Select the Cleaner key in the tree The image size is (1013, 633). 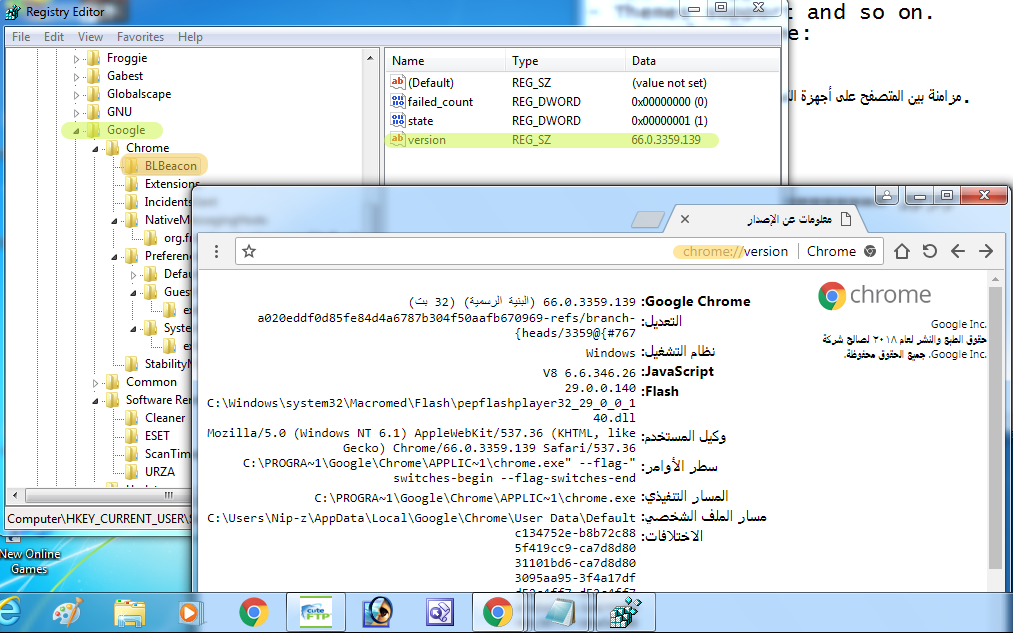(165, 418)
